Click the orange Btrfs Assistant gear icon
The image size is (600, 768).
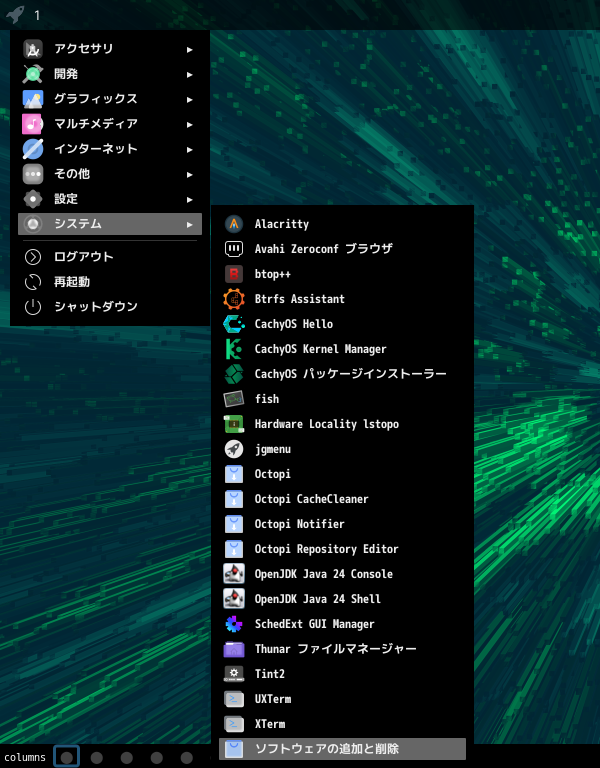(234, 299)
